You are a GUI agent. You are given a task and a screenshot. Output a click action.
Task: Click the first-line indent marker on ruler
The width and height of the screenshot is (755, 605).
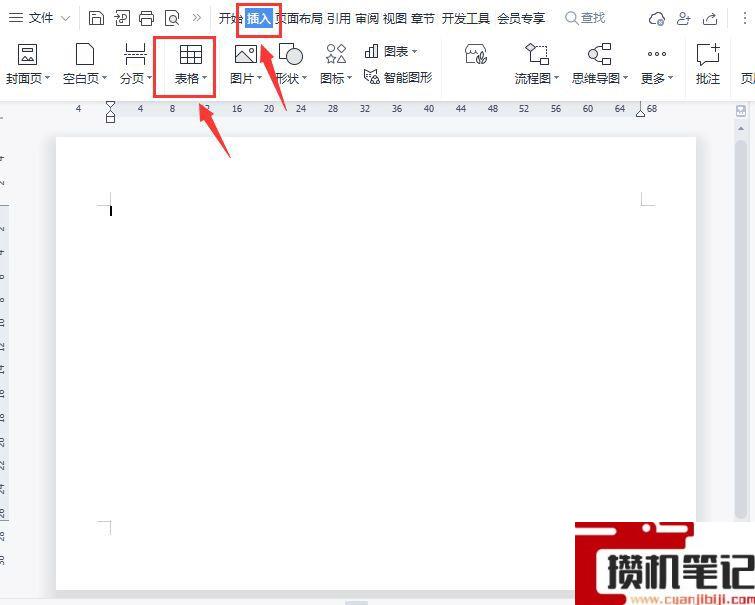coord(110,105)
